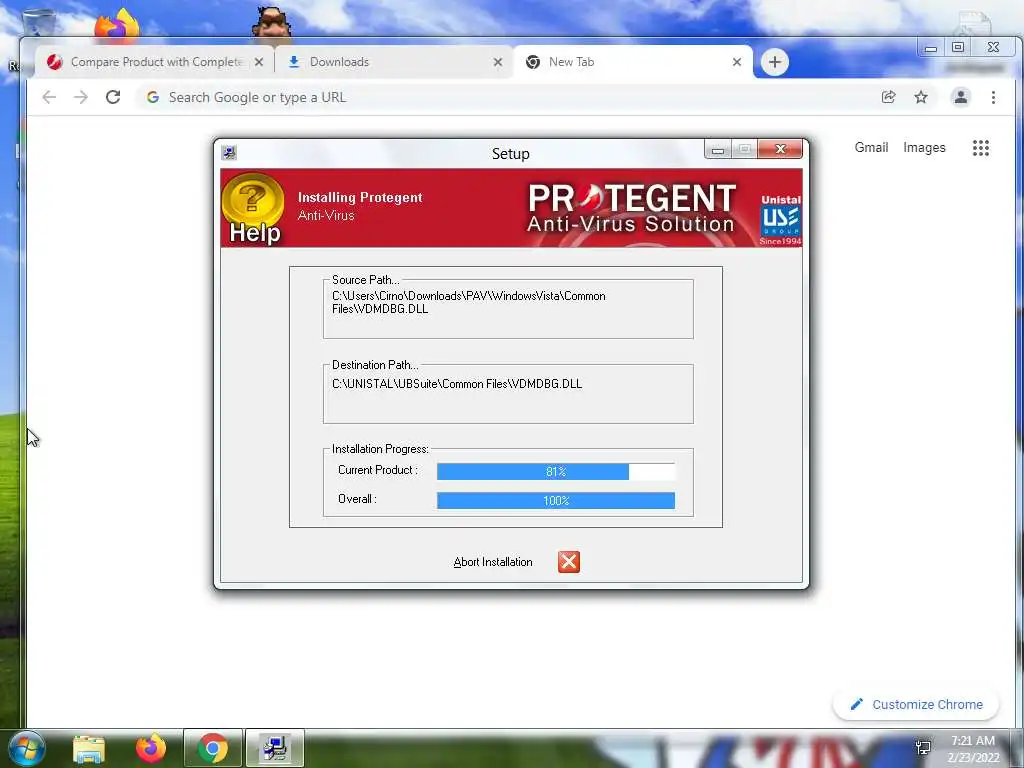Close the Downloads tab
Viewport: 1024px width, 768px height.
pos(498,62)
